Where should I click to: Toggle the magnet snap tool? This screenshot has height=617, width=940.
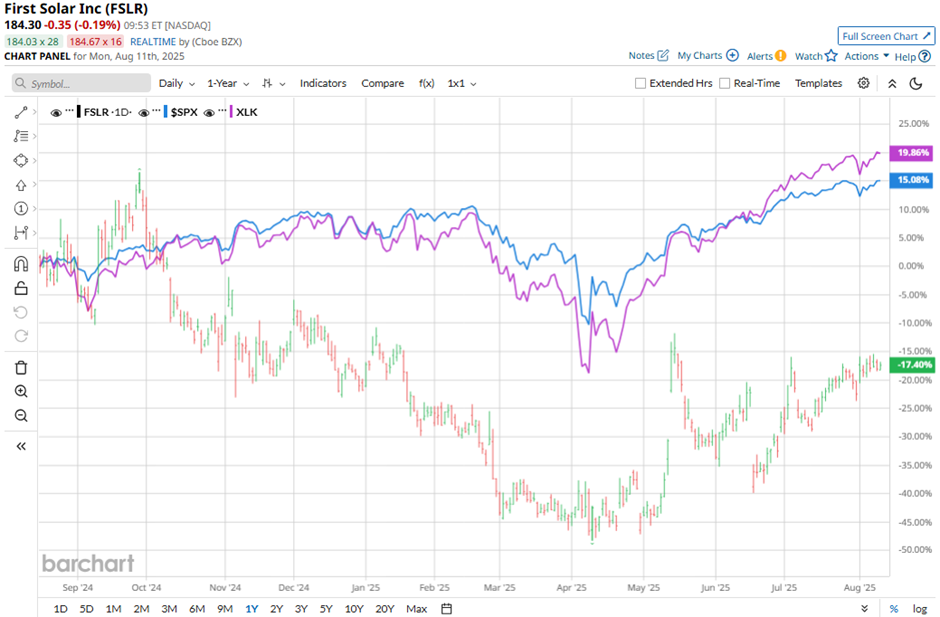coord(21,264)
